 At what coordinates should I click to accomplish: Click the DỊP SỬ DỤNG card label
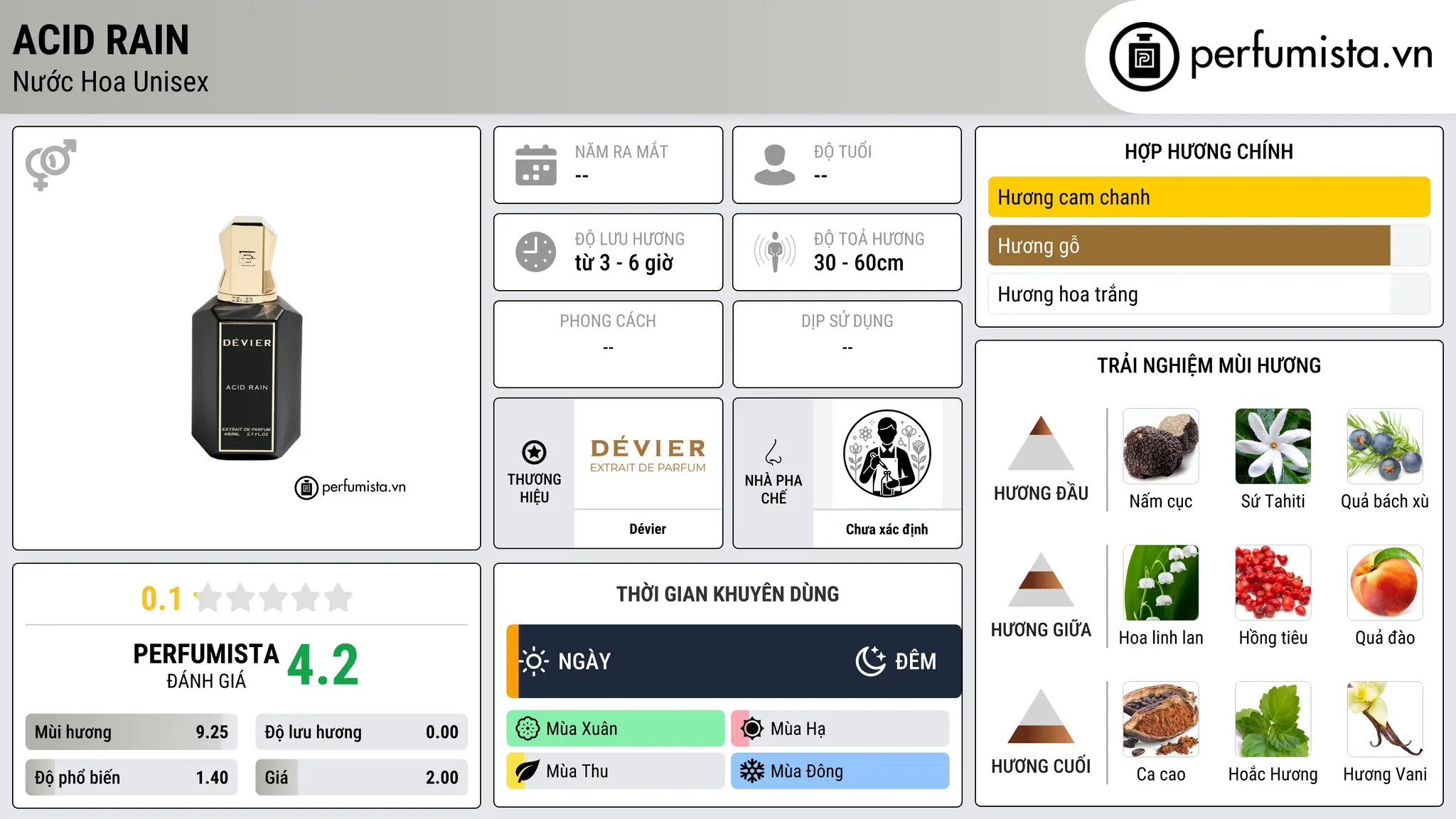click(847, 321)
